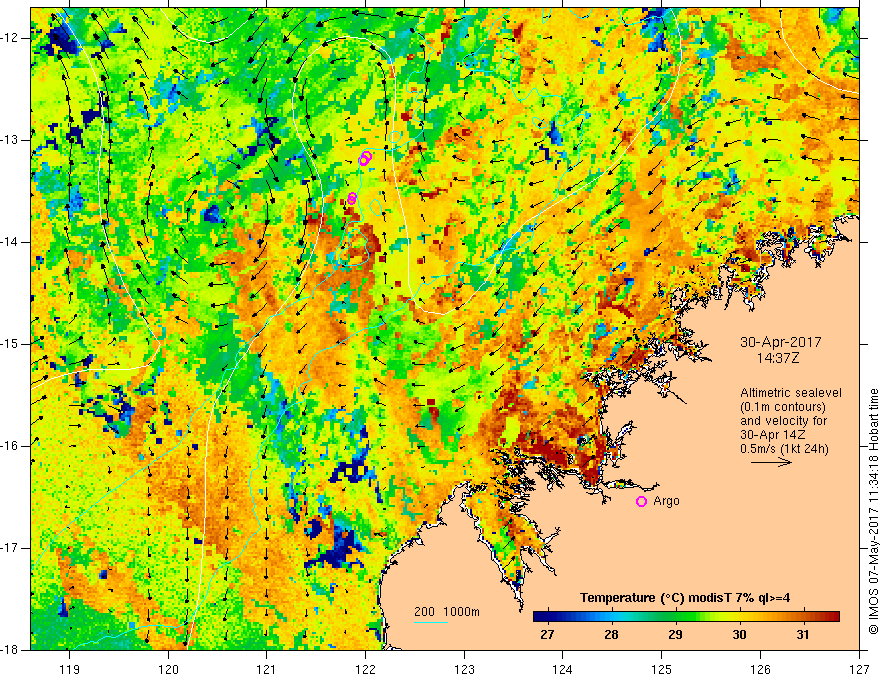Click the color bar tick label '27'
The width and height of the screenshot is (880, 680).
[547, 635]
